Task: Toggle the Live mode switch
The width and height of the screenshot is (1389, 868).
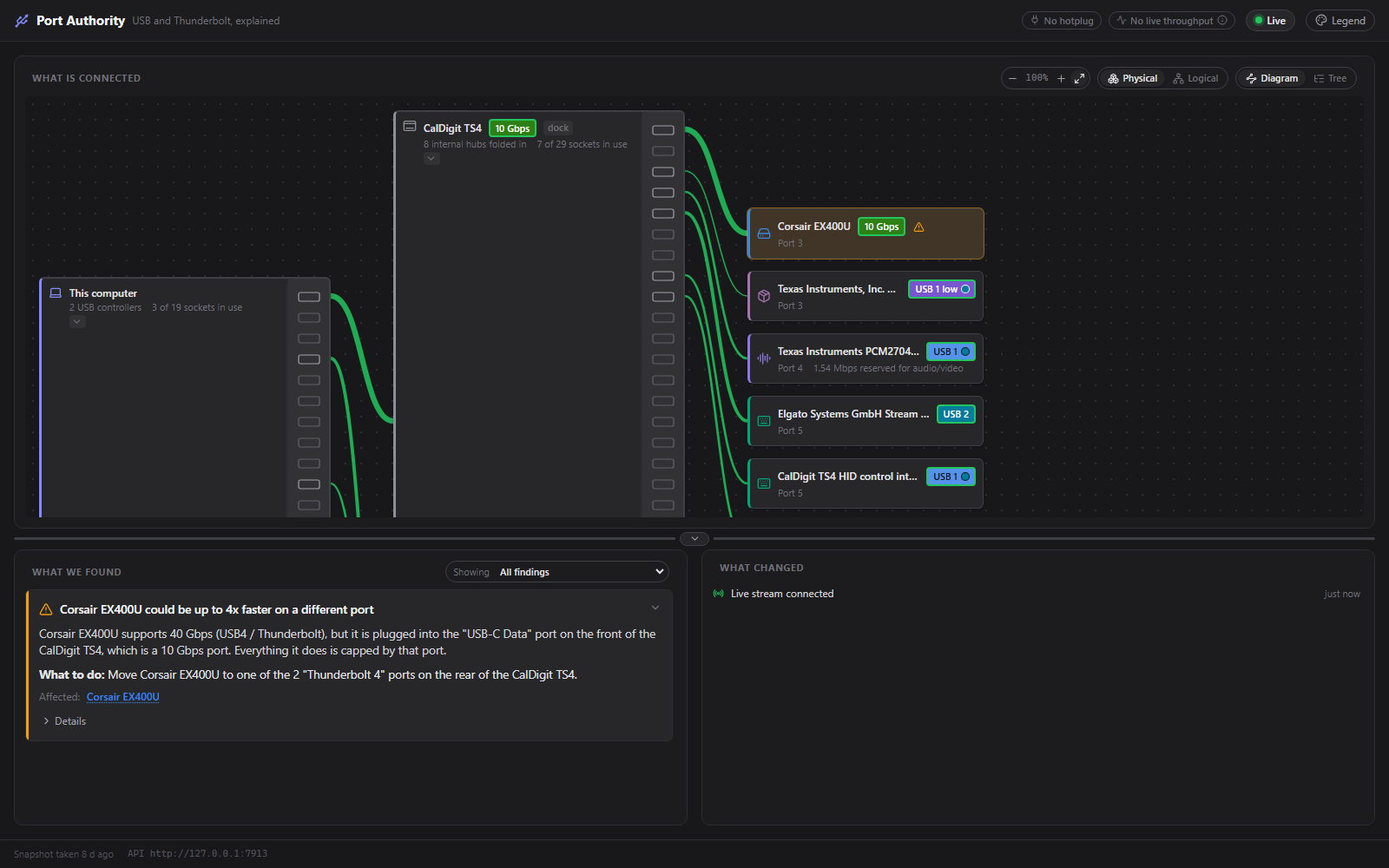Action: pos(1270,21)
